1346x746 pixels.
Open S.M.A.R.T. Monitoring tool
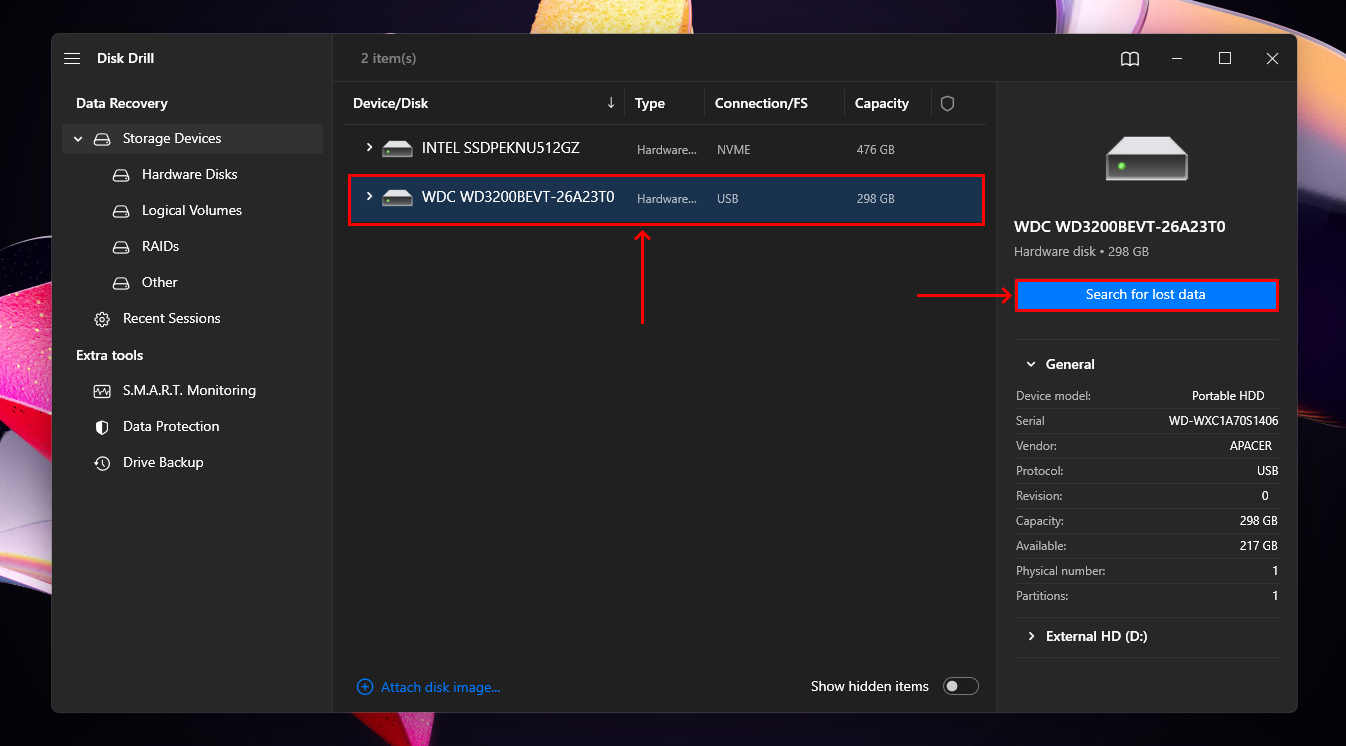pyautogui.click(x=189, y=390)
